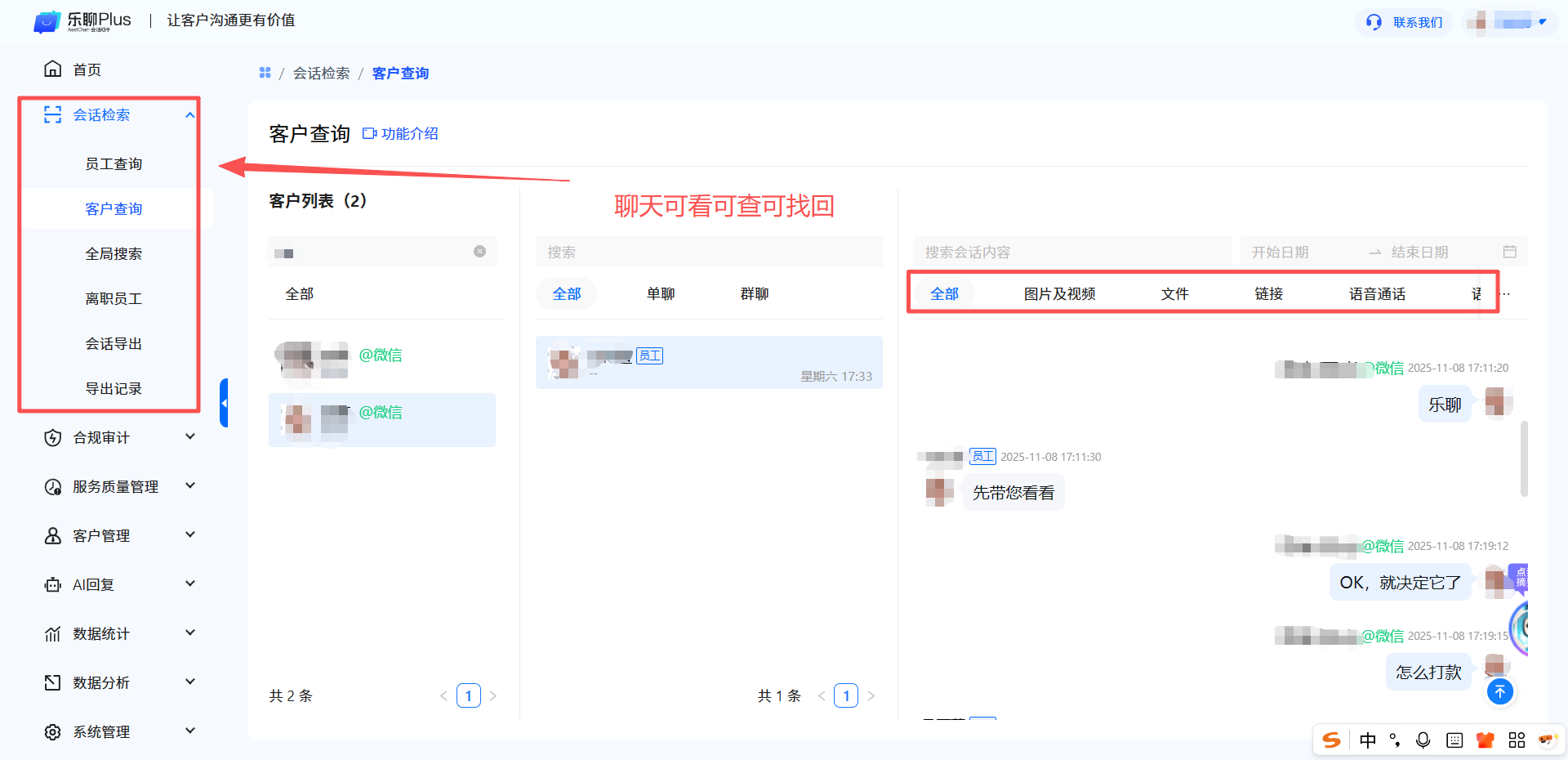
Task: Collapse the 会话检索 menu section
Action: (x=189, y=115)
